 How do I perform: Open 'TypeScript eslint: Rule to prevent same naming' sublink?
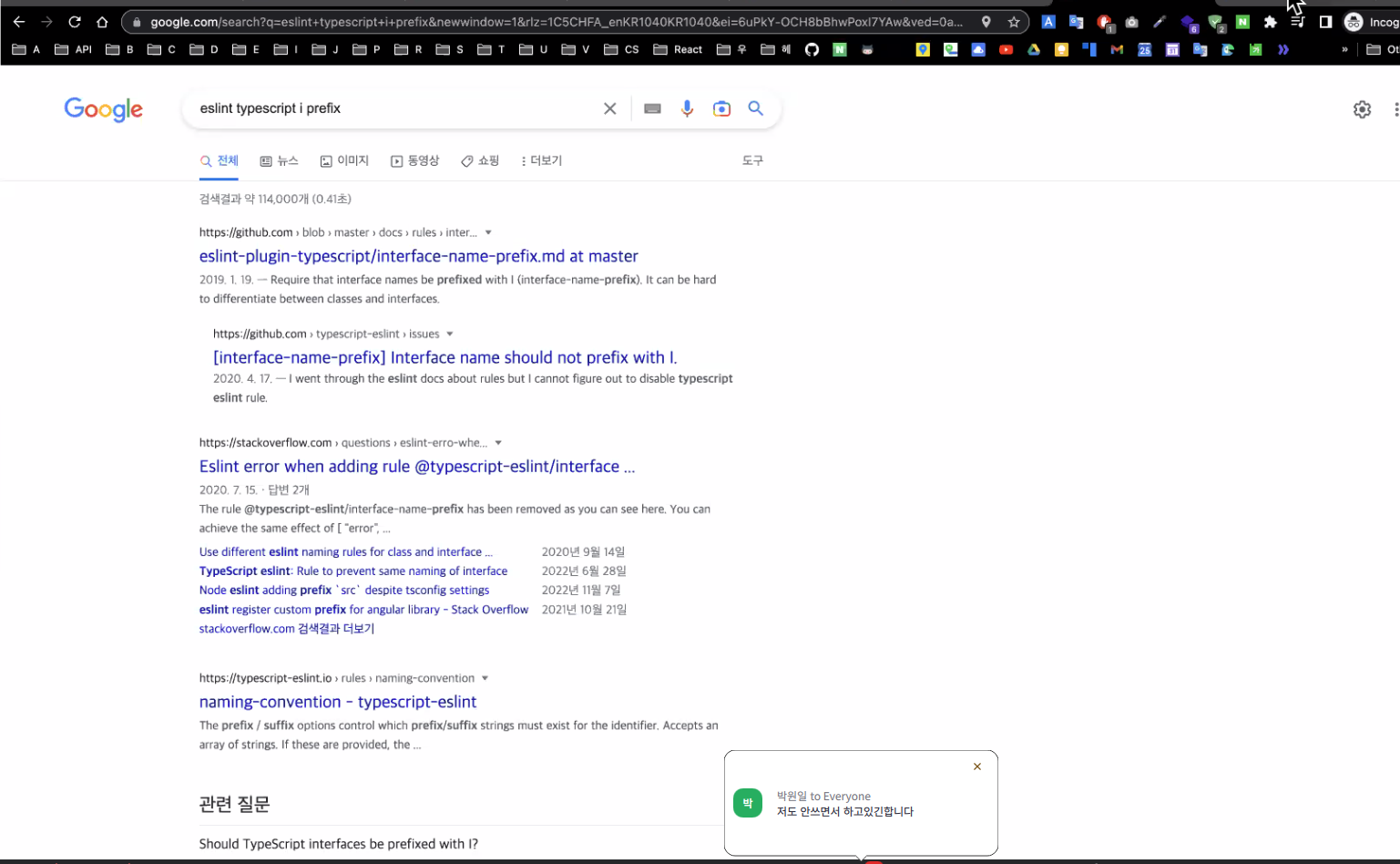tap(353, 571)
